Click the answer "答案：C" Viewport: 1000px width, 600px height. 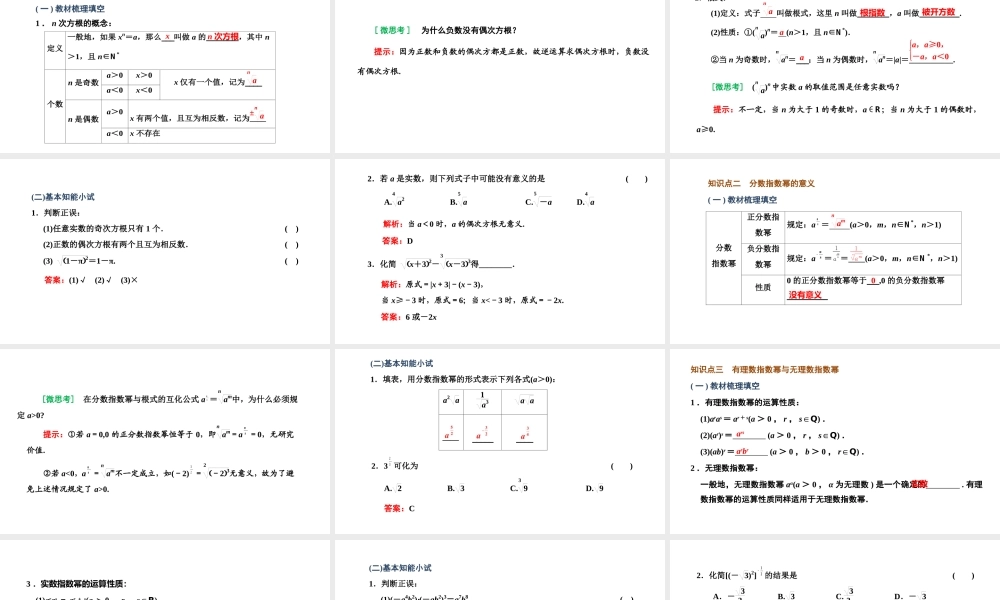click(x=399, y=508)
